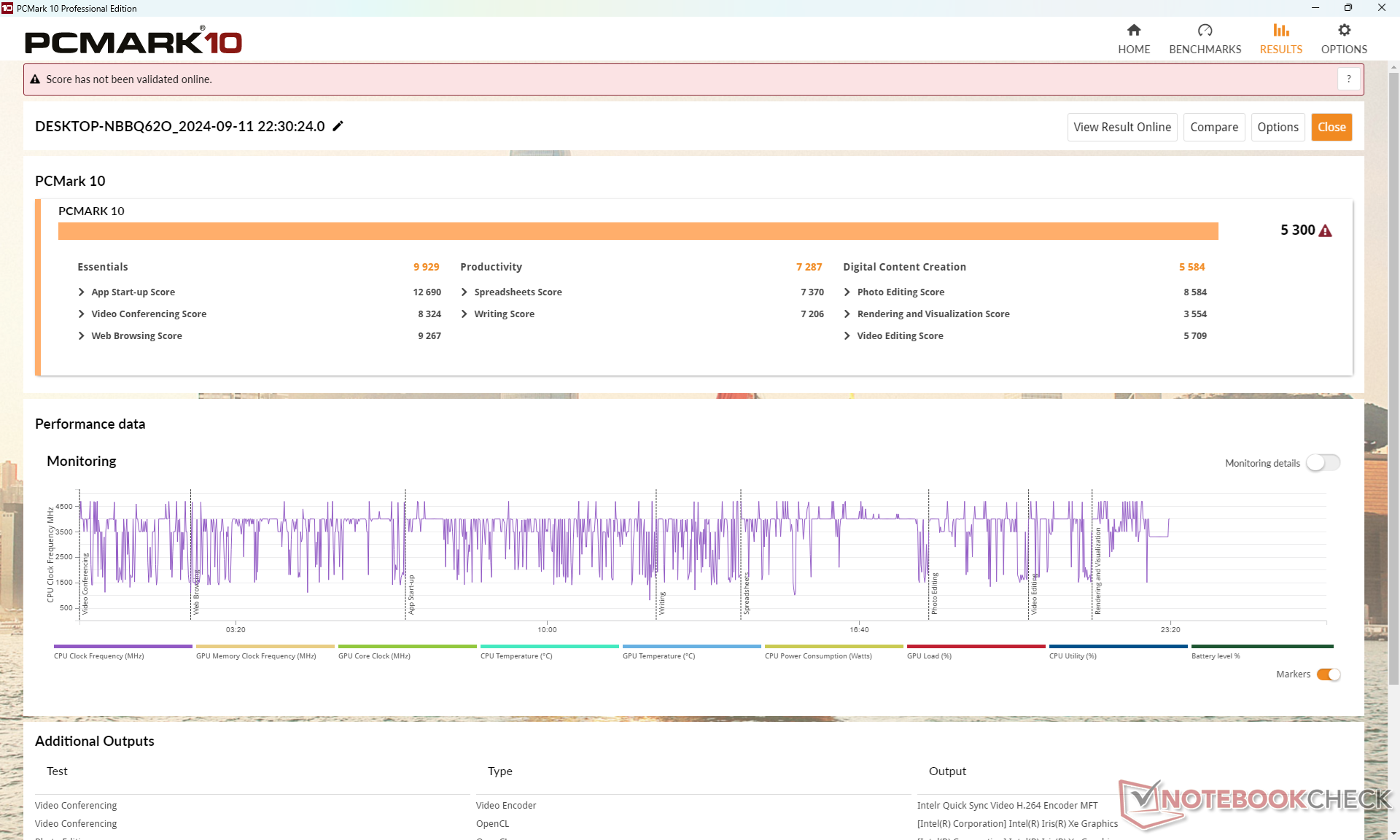Click the Home icon in navigation
The image size is (1400, 840).
coord(1133,31)
